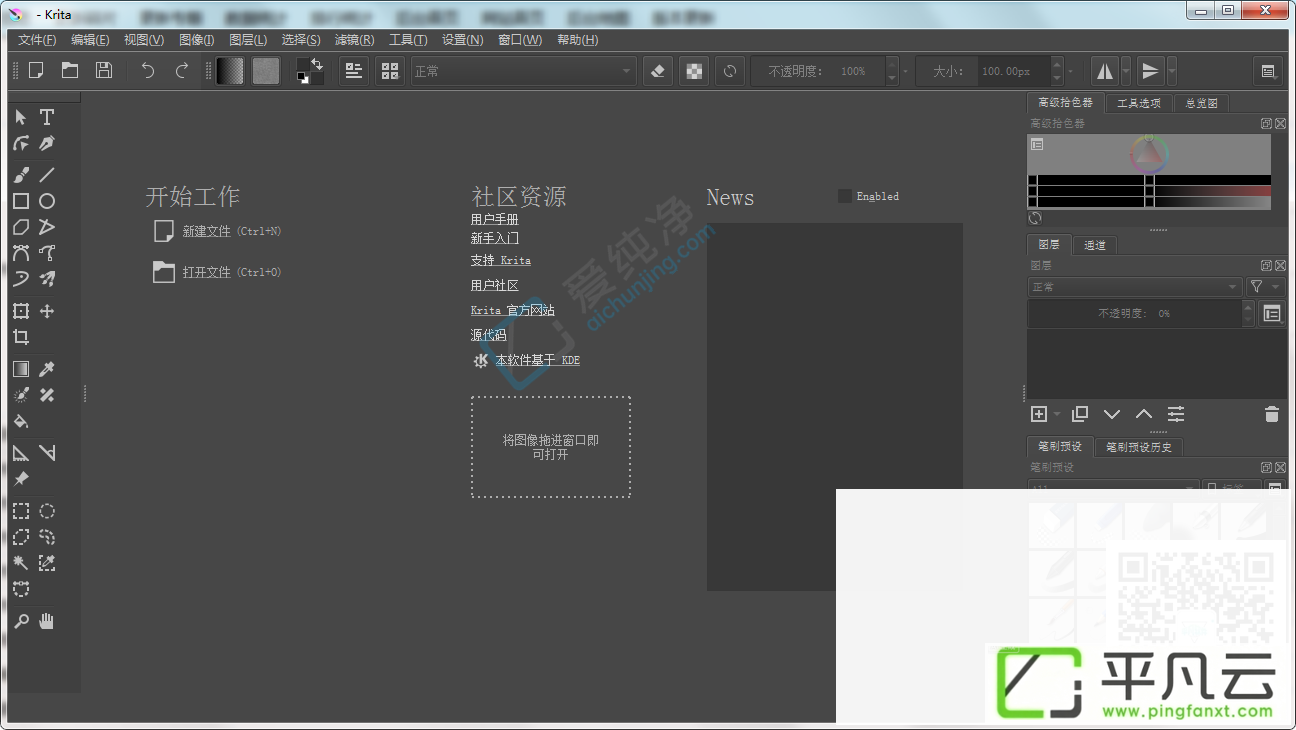
Task: Toggle vertical mirror tool
Action: pos(1151,71)
